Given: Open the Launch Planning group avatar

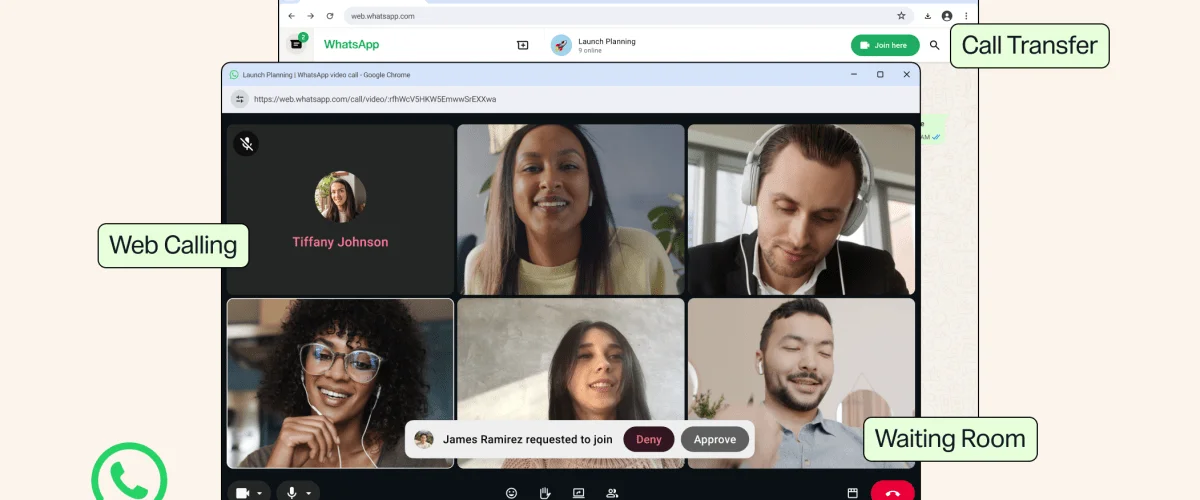Looking at the screenshot, I should coord(561,45).
